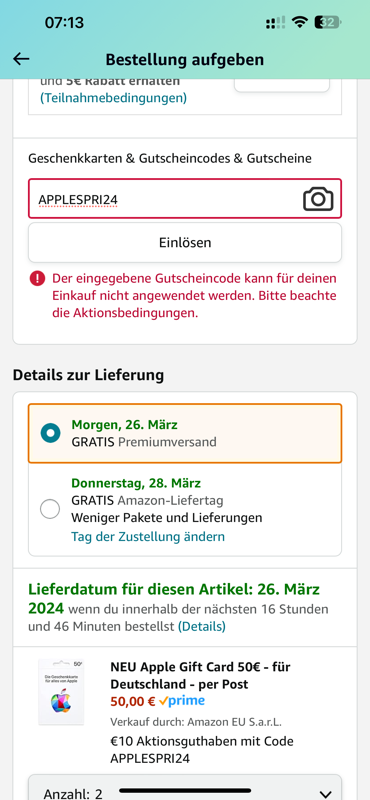Image resolution: width=370 pixels, height=800 pixels.
Task: Open the Teilnahmebedingungen link
Action: pos(113,97)
